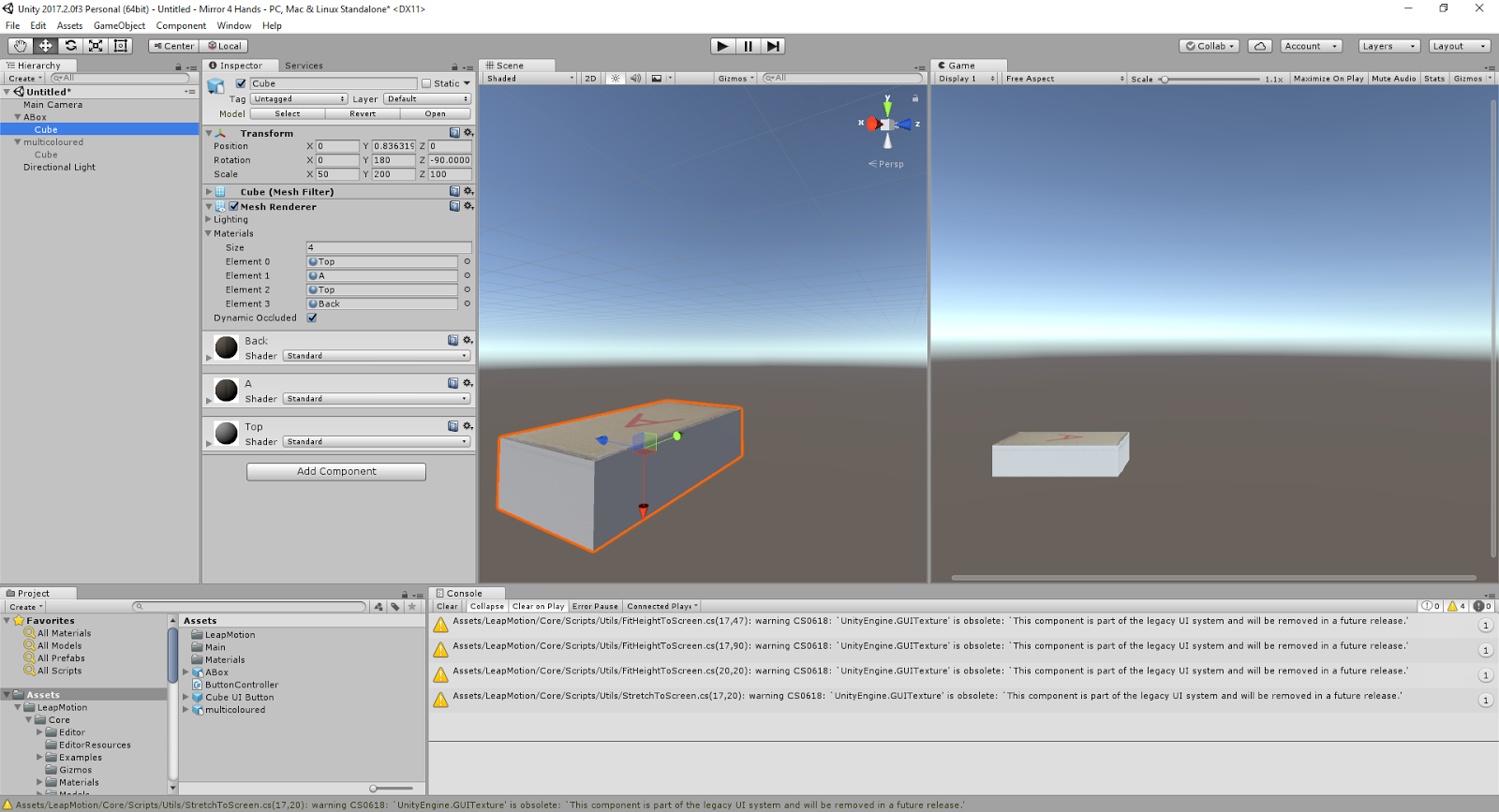
Task: Open the Window menu
Action: point(233,25)
